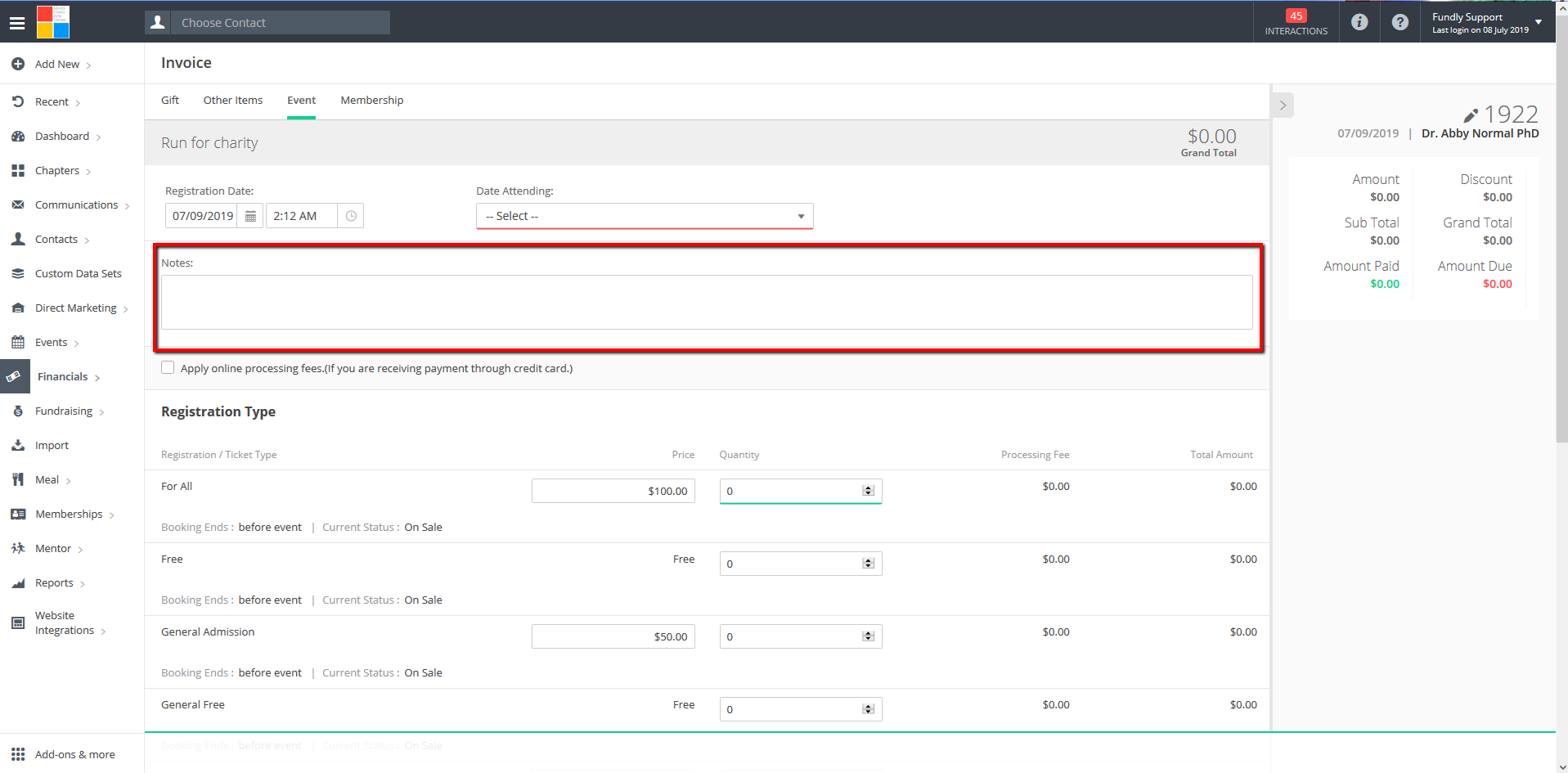Click the info icon in header
1568x773 pixels.
pyautogui.click(x=1359, y=22)
